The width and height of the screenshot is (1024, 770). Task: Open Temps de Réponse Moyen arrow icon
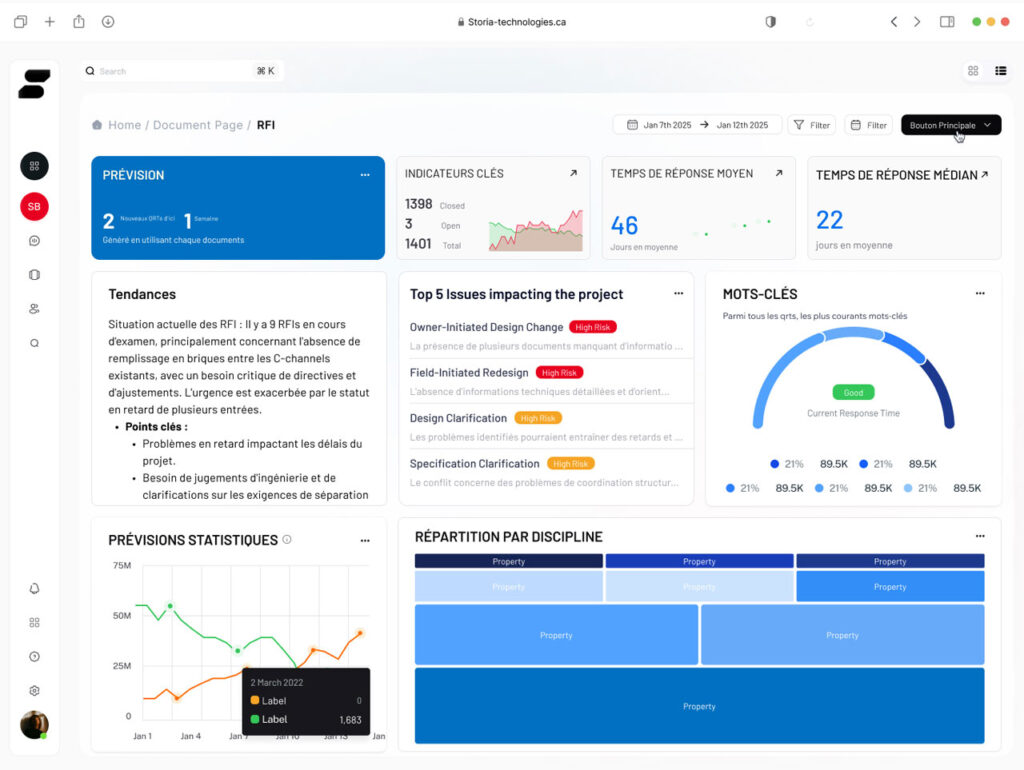coord(778,174)
